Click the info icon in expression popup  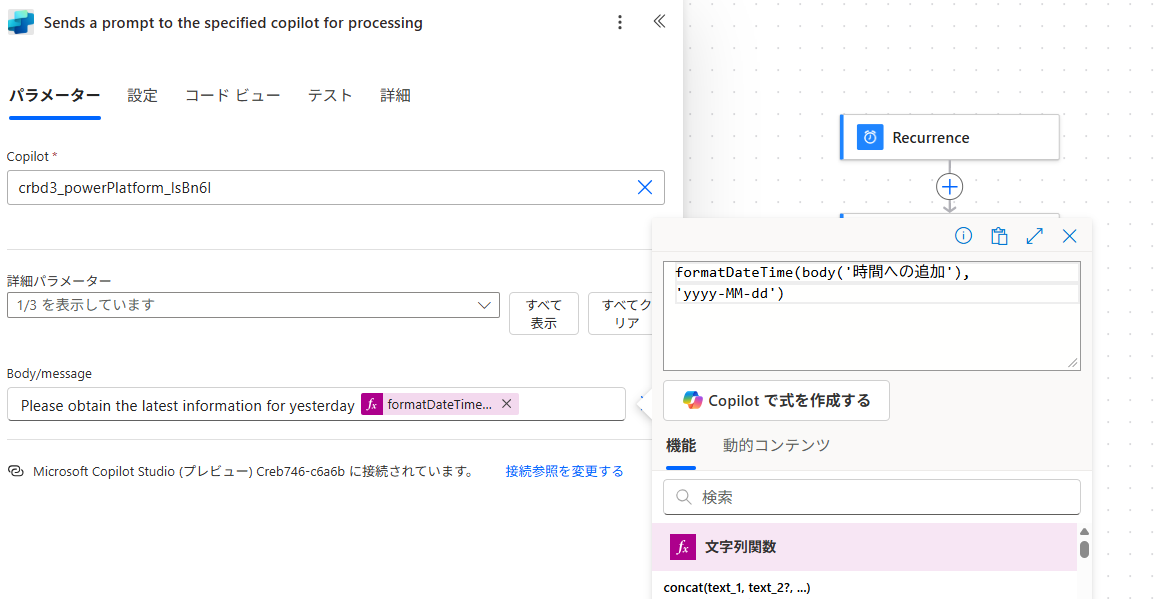click(963, 236)
